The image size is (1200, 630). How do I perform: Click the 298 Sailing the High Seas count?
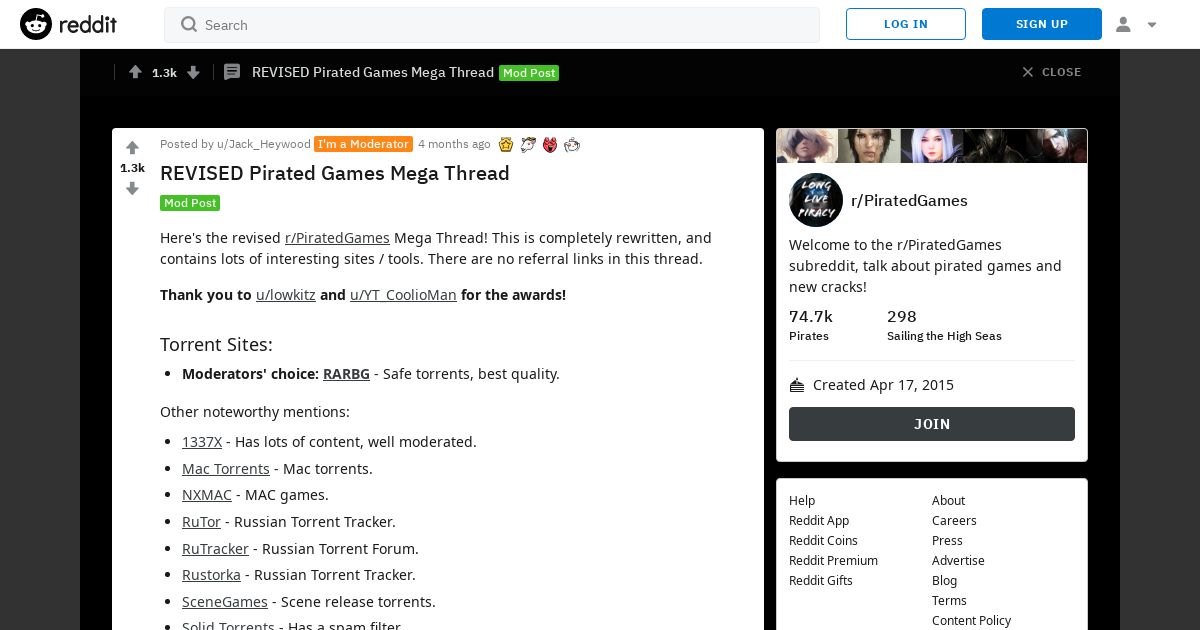coord(944,325)
